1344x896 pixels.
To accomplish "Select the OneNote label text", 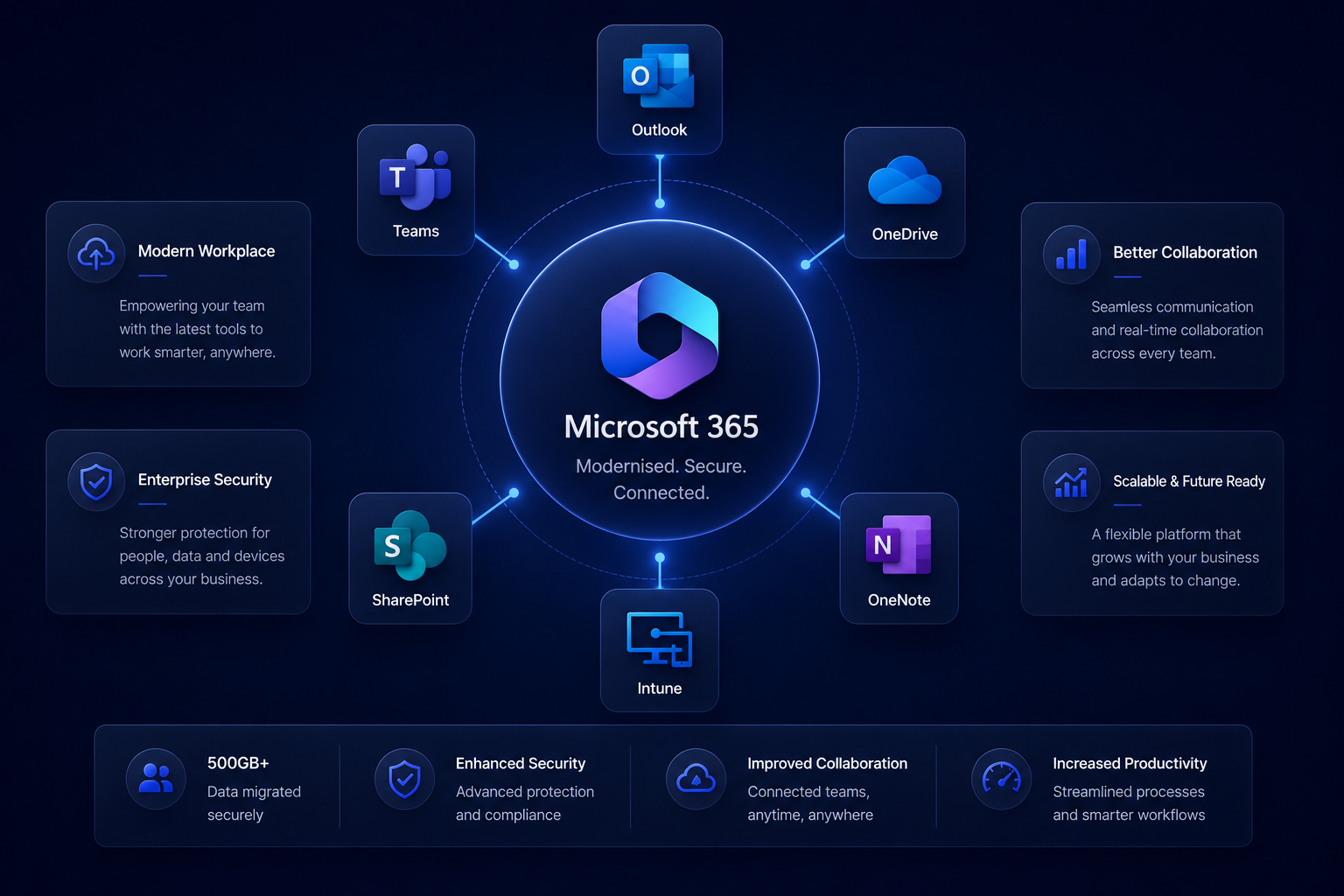I will pos(899,600).
